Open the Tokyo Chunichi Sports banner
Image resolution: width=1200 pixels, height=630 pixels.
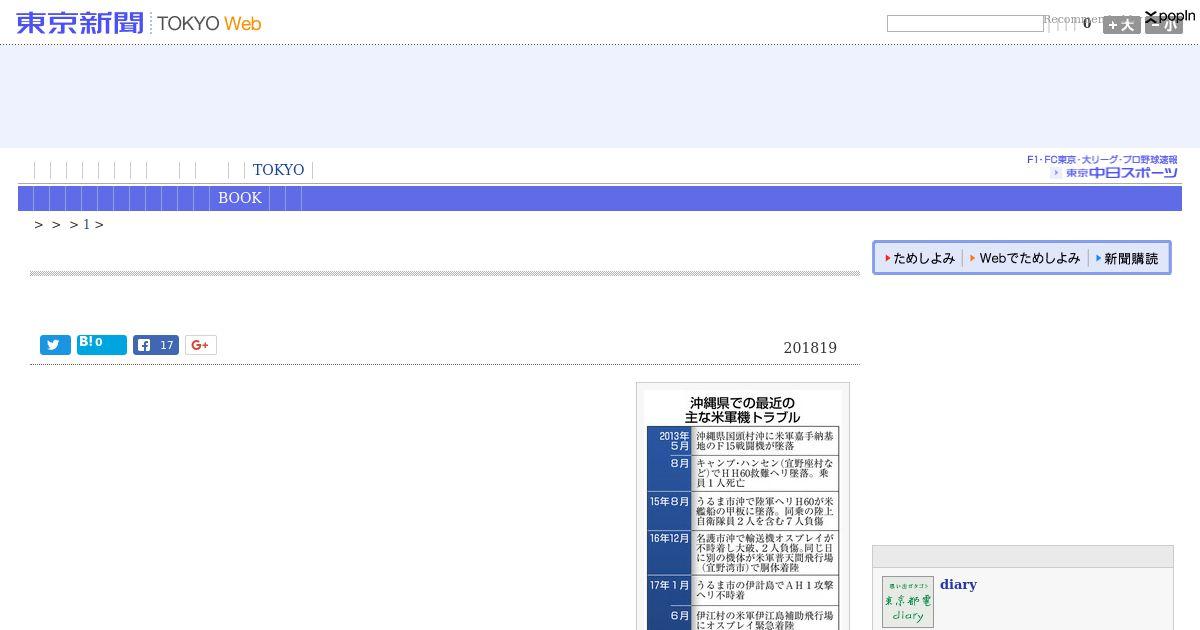[x=1102, y=167]
